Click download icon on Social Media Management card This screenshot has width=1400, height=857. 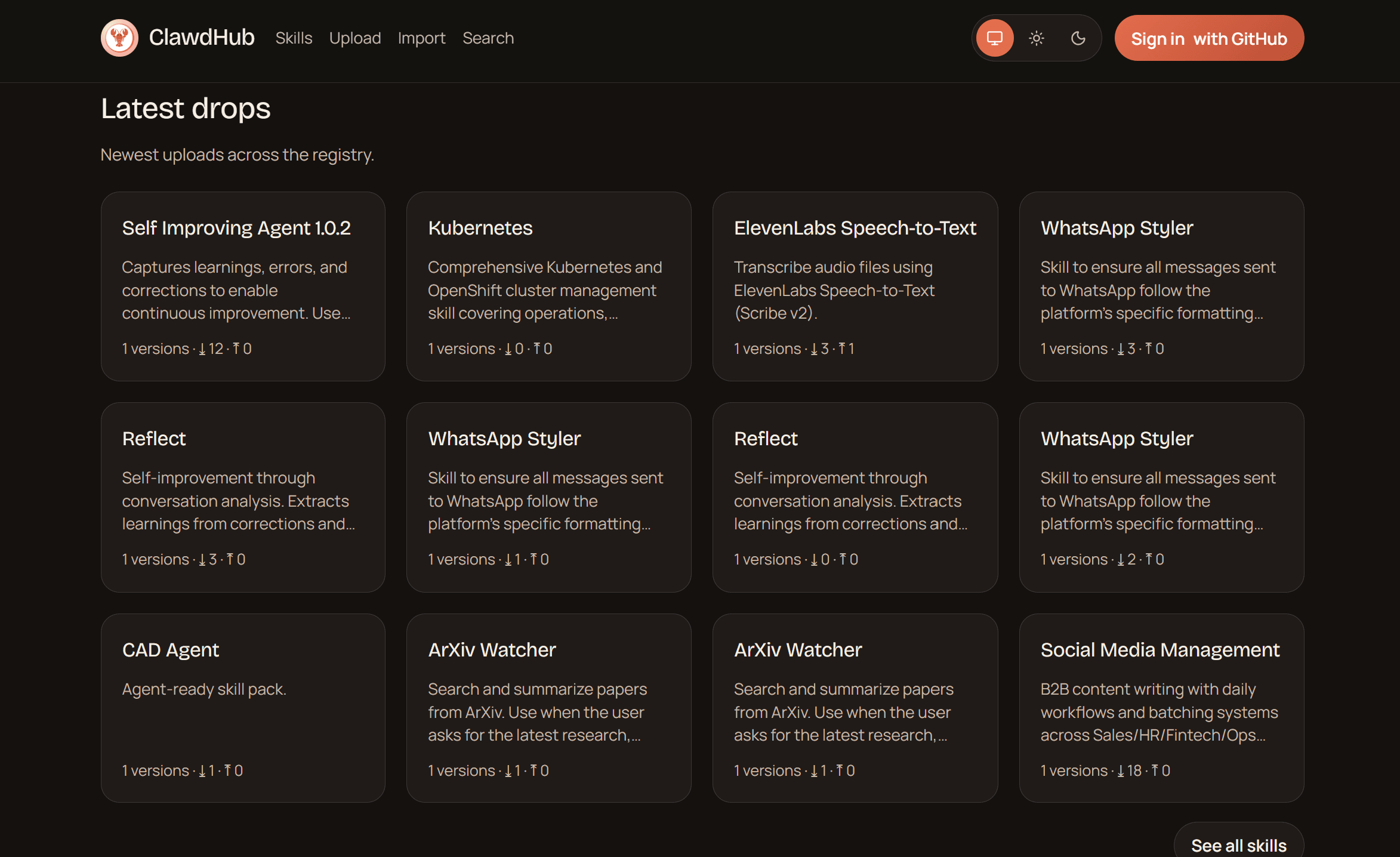[x=1120, y=771]
